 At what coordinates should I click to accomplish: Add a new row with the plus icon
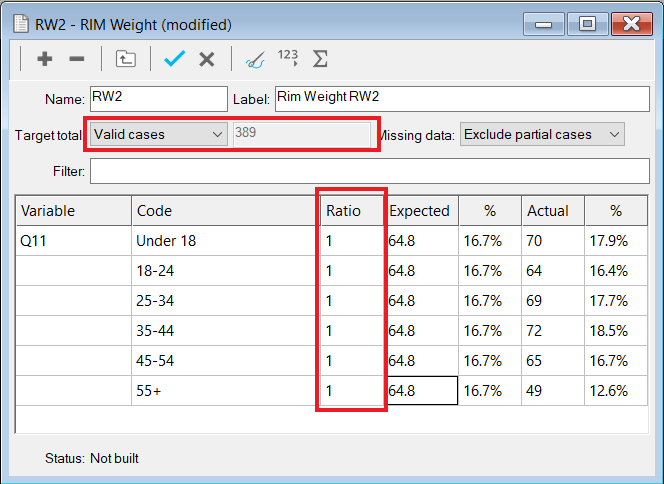pyautogui.click(x=44, y=58)
